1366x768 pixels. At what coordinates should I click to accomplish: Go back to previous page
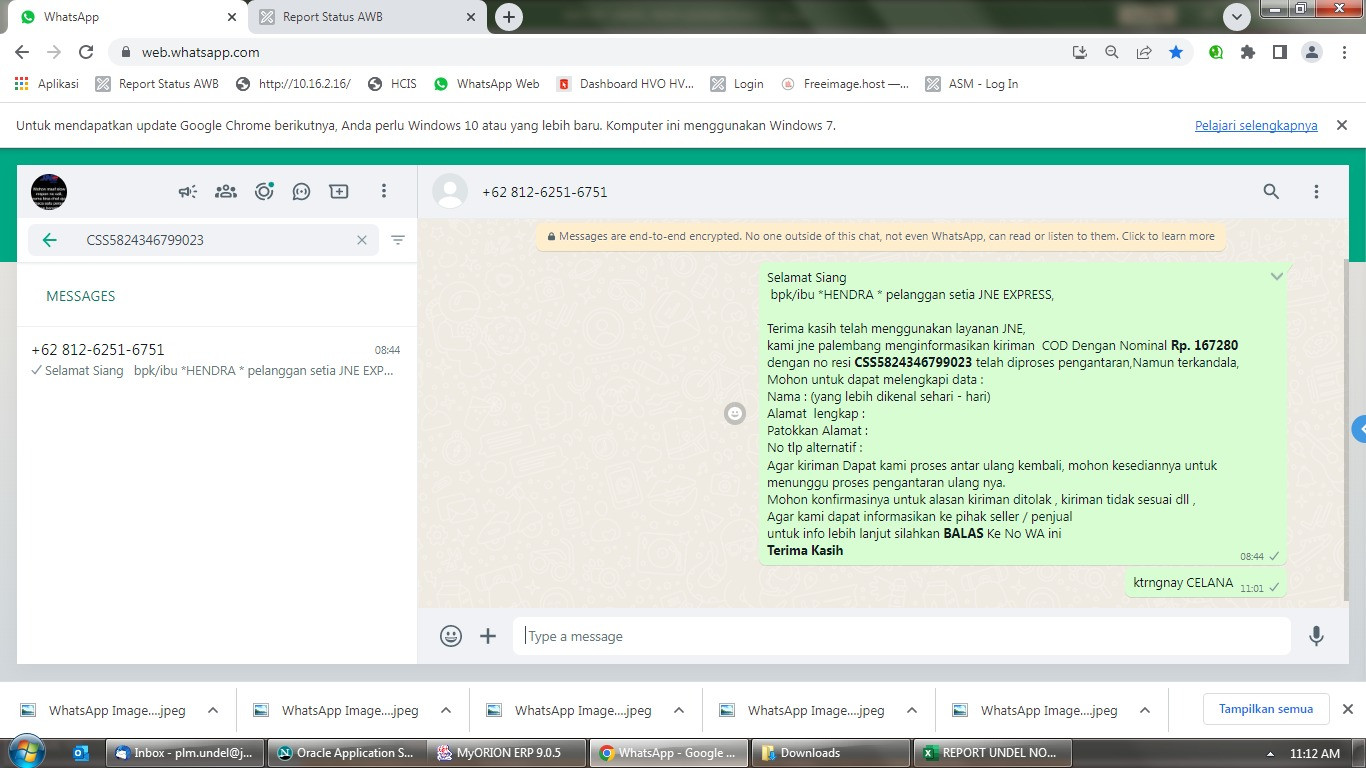pos(22,52)
